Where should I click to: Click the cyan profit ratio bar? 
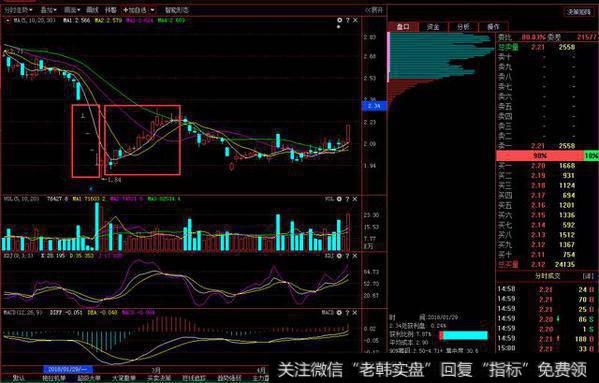point(465,335)
